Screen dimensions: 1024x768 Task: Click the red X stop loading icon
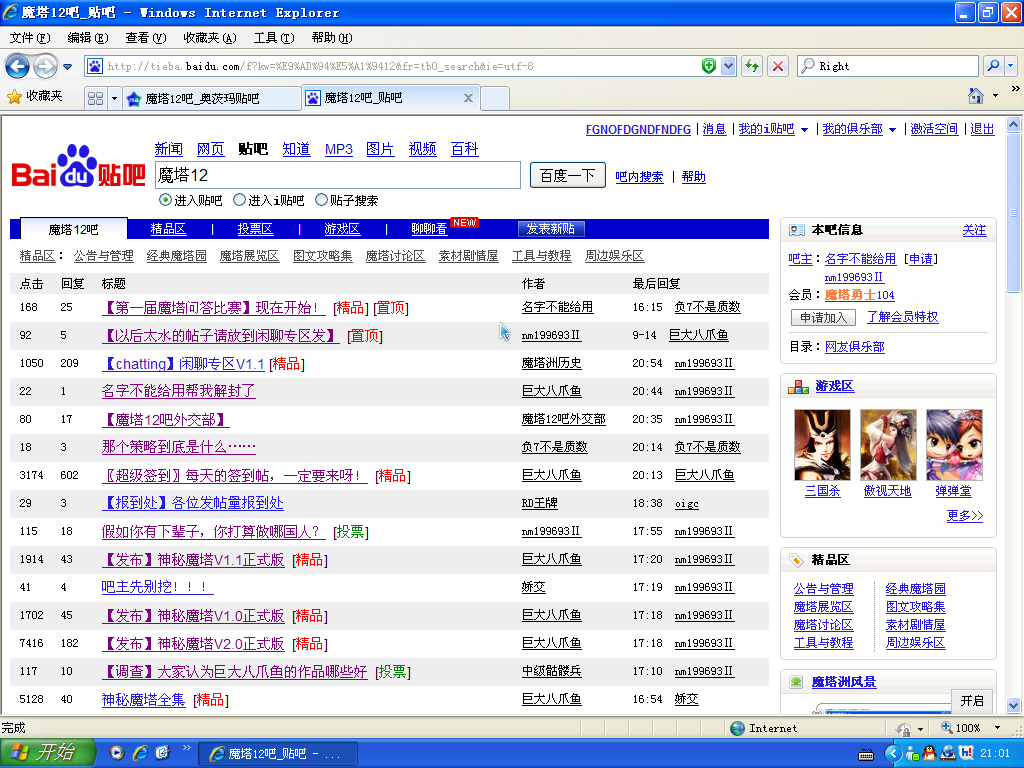(778, 66)
